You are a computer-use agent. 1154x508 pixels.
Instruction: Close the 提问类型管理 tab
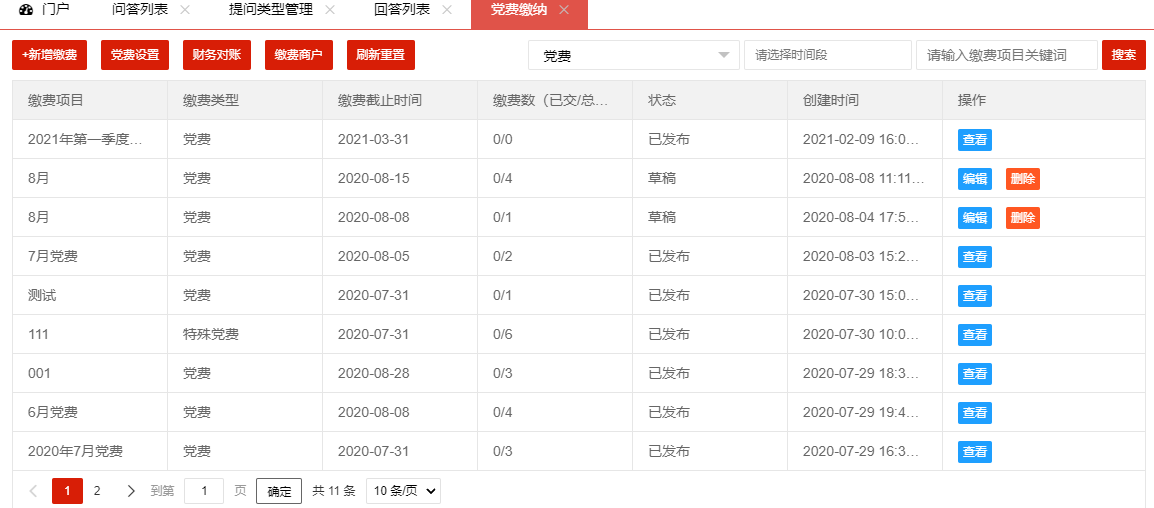click(330, 10)
